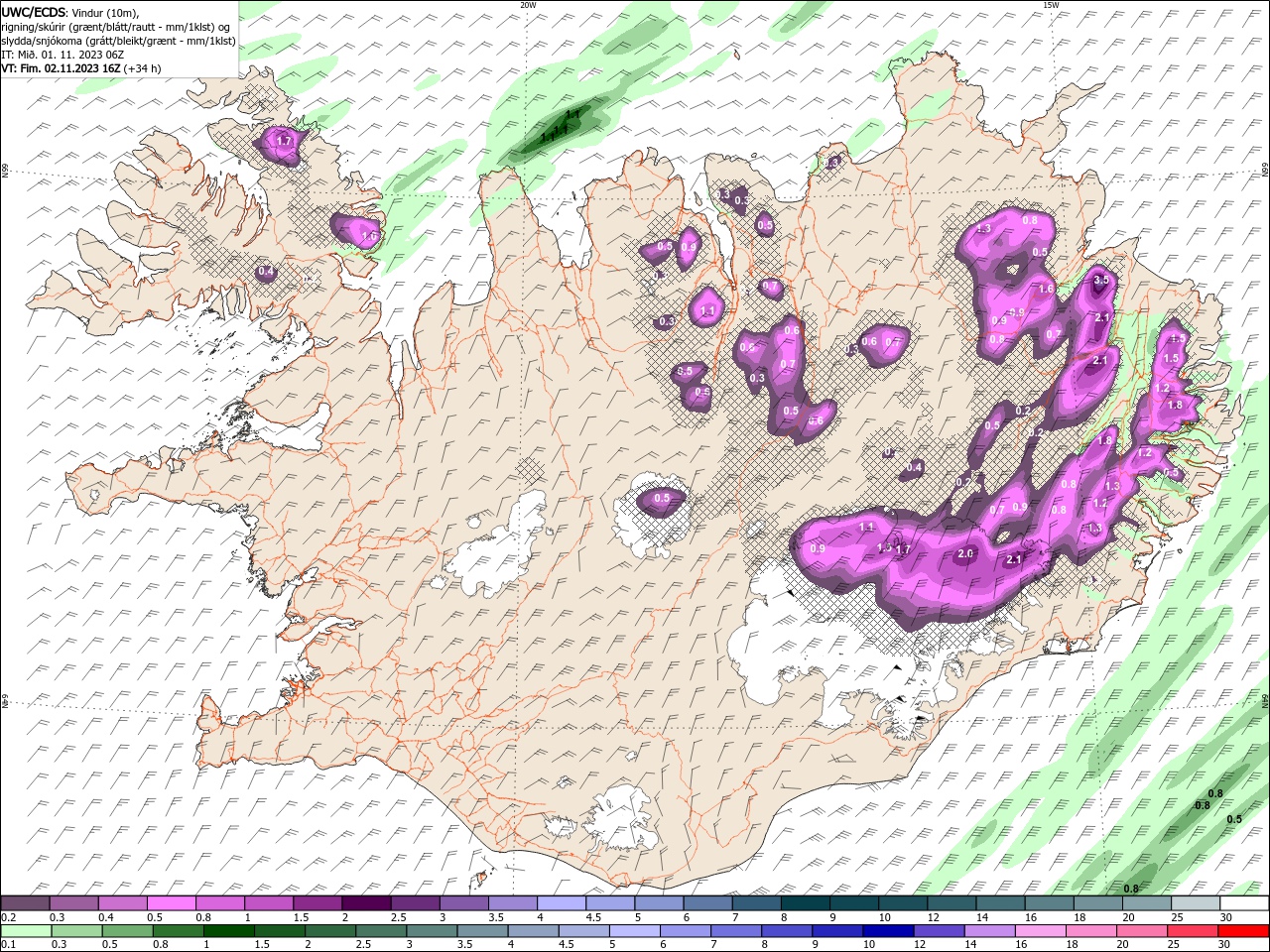Click the 'slydda/snjókoma (grátt/bleikt/grænt' description line
Image resolution: width=1270 pixels, height=952 pixels.
(118, 41)
